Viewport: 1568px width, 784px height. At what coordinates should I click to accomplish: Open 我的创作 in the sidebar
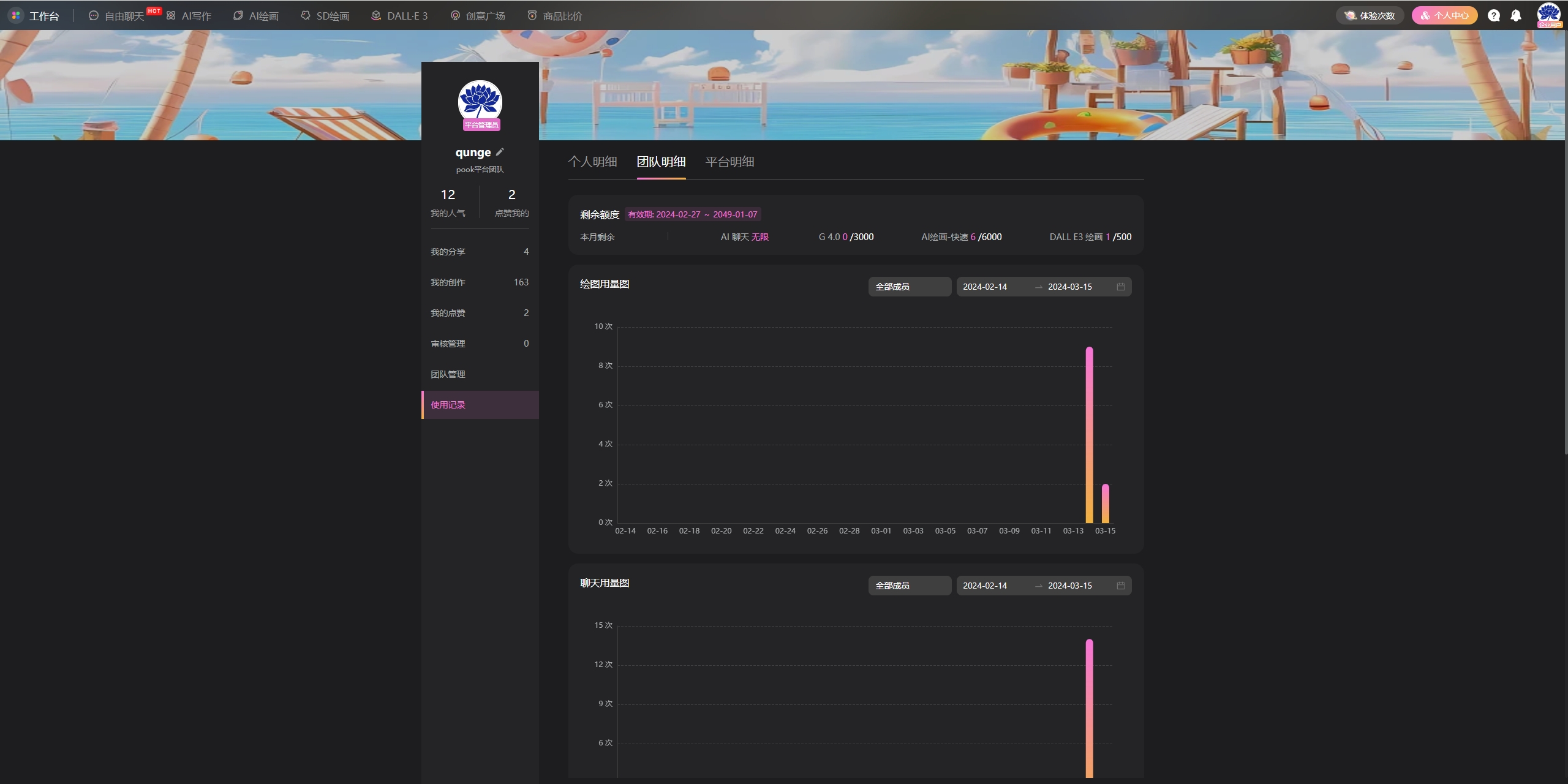click(480, 282)
